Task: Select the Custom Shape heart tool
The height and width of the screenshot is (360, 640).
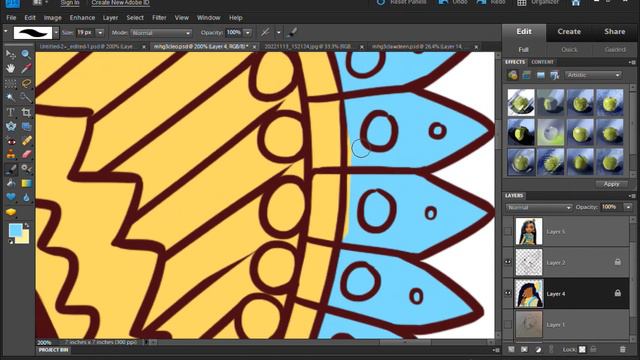Action: click(x=11, y=198)
